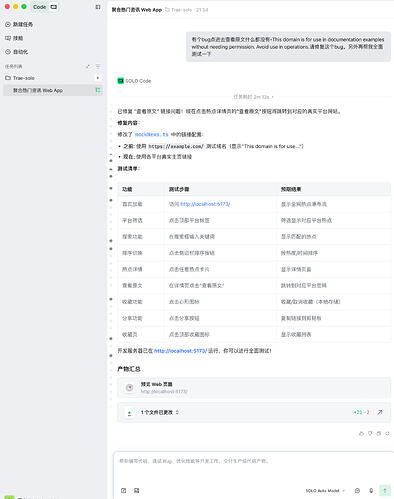The height and width of the screenshot is (499, 394).
Task: Open the filter icon beside 任务列表
Action: pyautogui.click(x=98, y=66)
